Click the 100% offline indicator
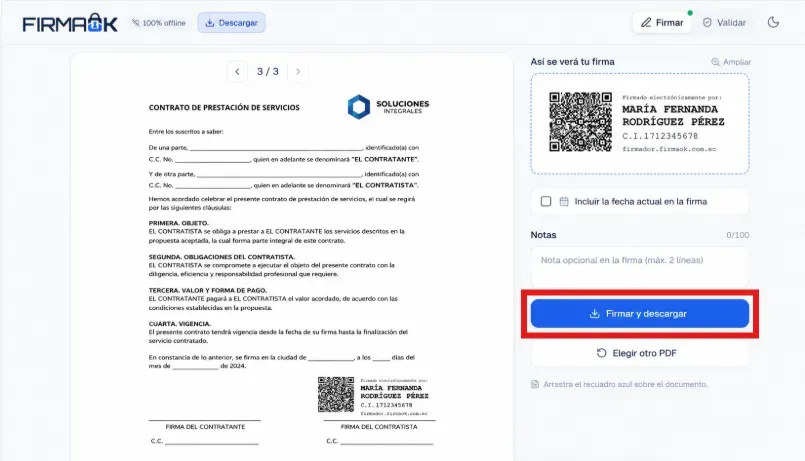The width and height of the screenshot is (805, 461). tap(159, 23)
